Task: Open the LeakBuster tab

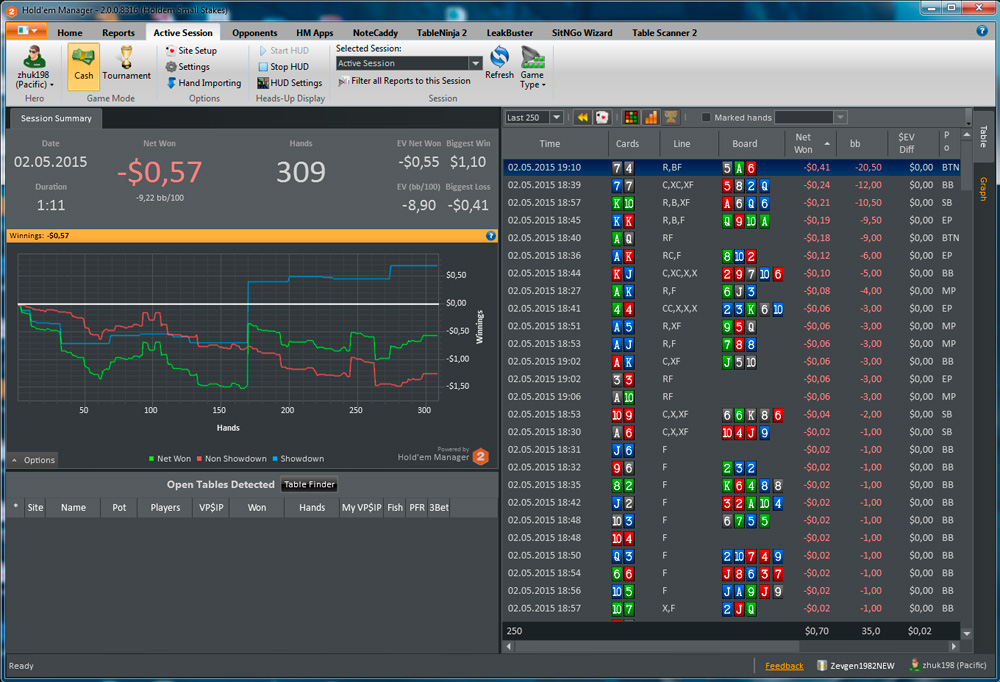Action: tap(510, 33)
